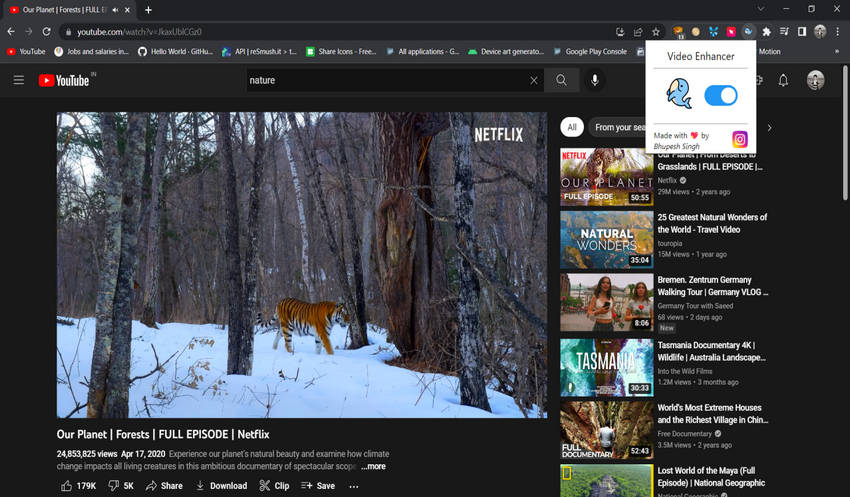This screenshot has width=850, height=497.
Task: Open the media controls icon
Action: coord(784,32)
